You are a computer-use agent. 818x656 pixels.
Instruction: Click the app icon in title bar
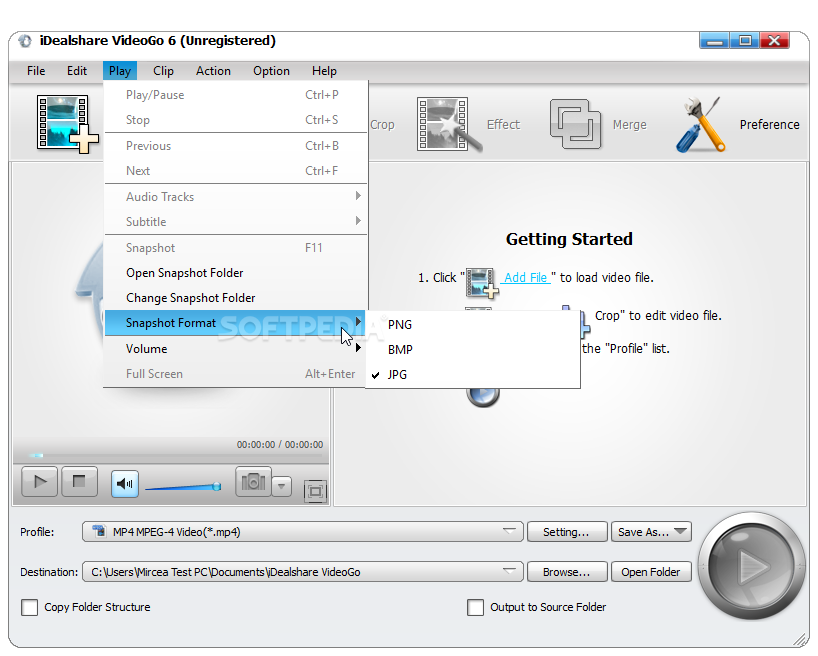(x=25, y=41)
